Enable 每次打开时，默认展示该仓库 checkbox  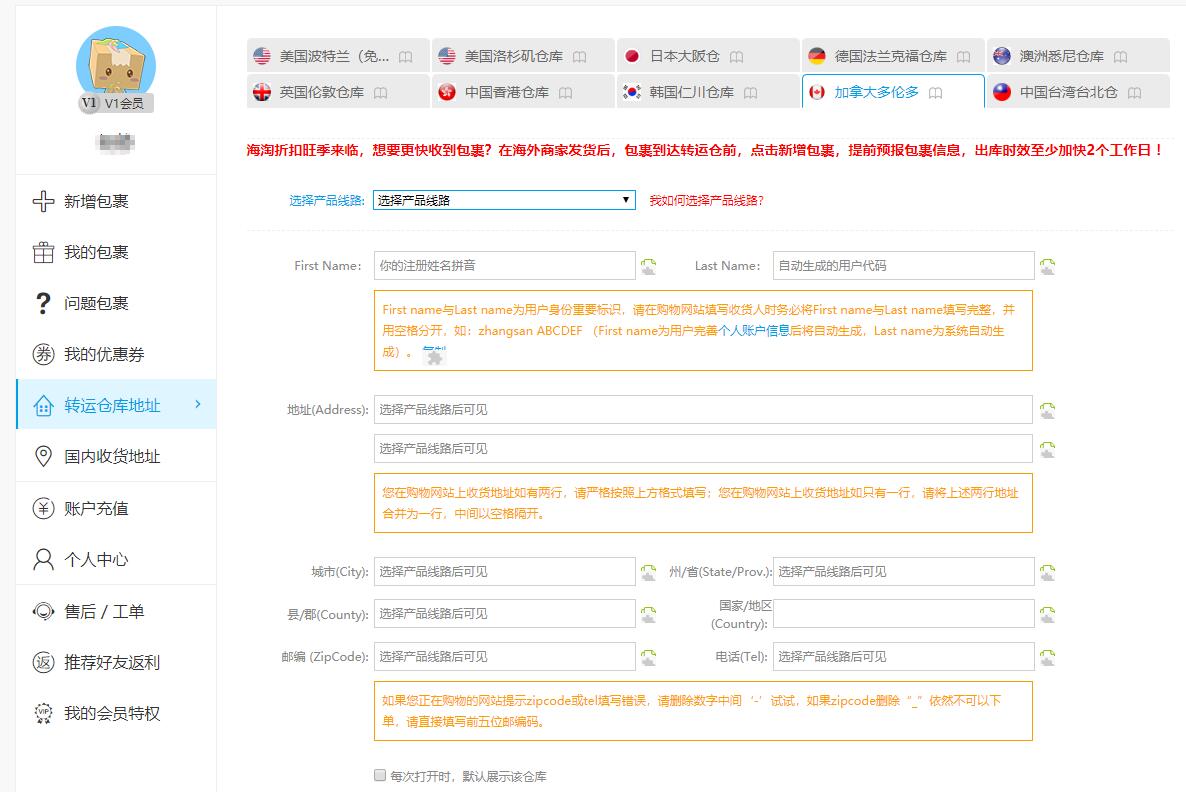click(379, 774)
